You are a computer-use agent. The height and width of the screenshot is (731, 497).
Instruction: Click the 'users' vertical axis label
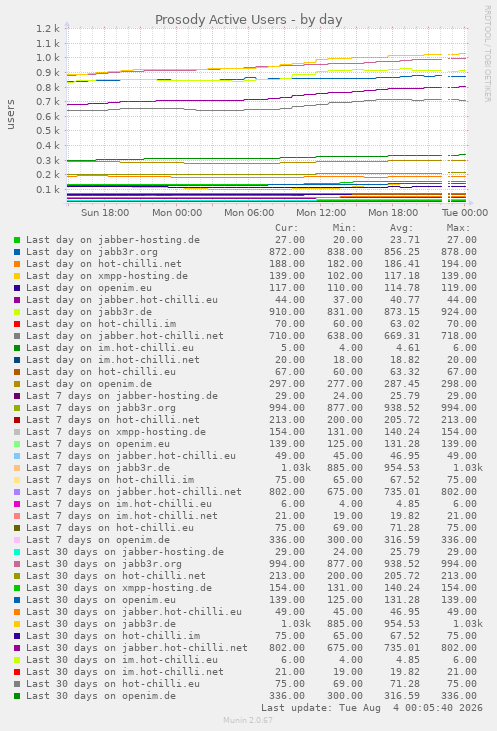click(10, 114)
